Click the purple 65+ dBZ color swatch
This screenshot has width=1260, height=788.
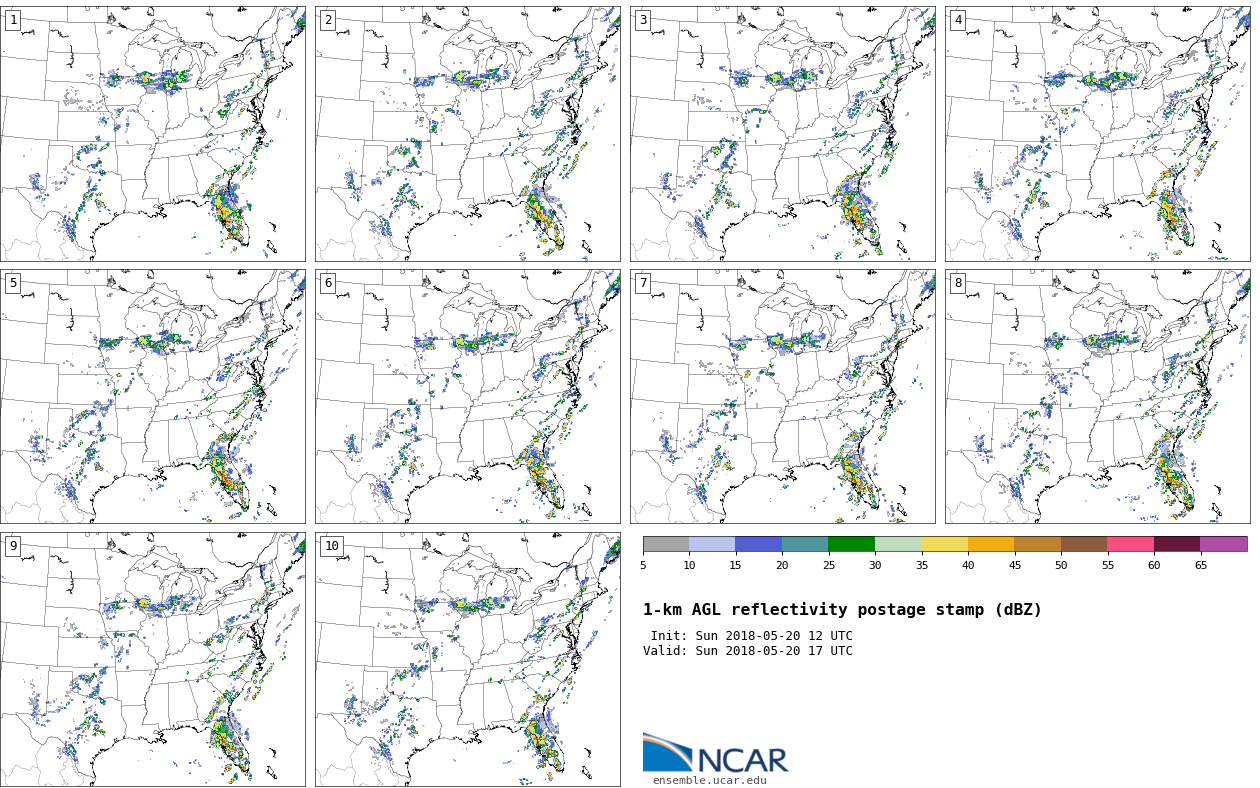click(1223, 544)
